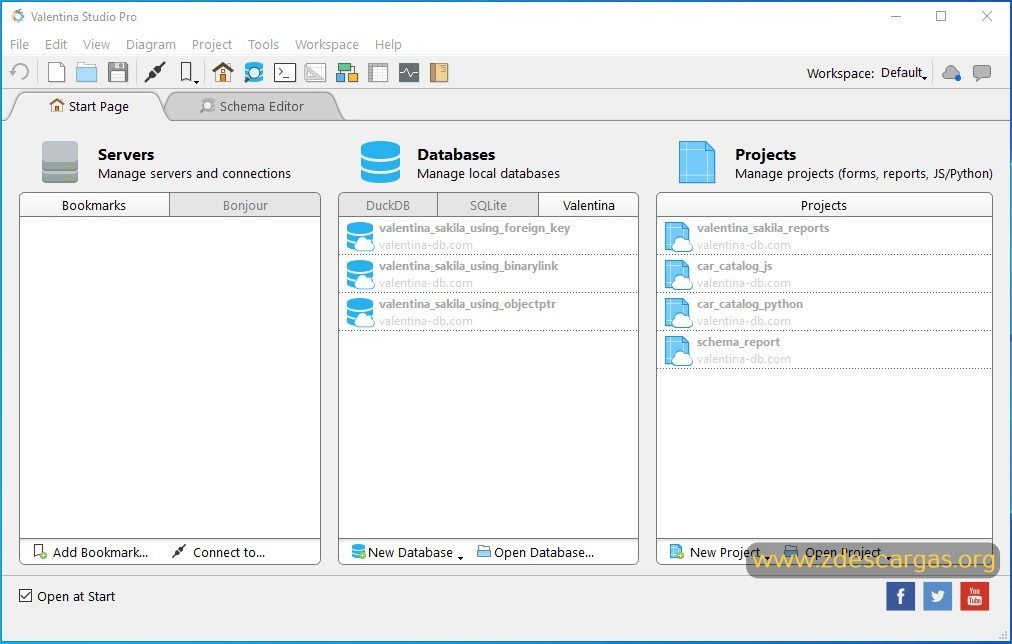The image size is (1012, 644).
Task: Click the large Projects blueprint icon
Action: tap(697, 162)
